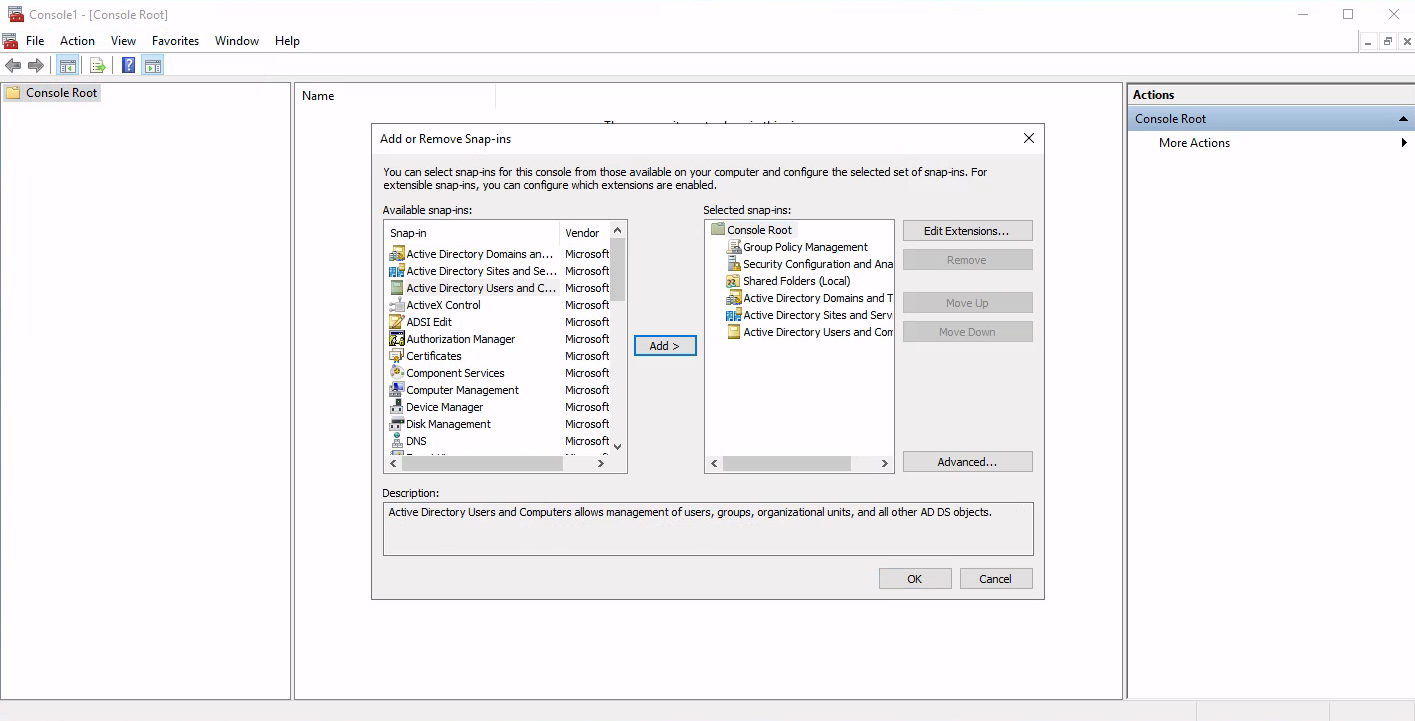Click the Snap-in column header

point(472,233)
